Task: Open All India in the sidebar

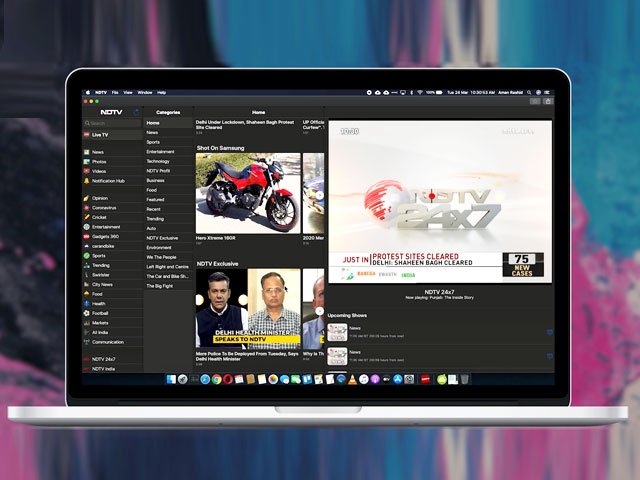Action: tap(112, 332)
